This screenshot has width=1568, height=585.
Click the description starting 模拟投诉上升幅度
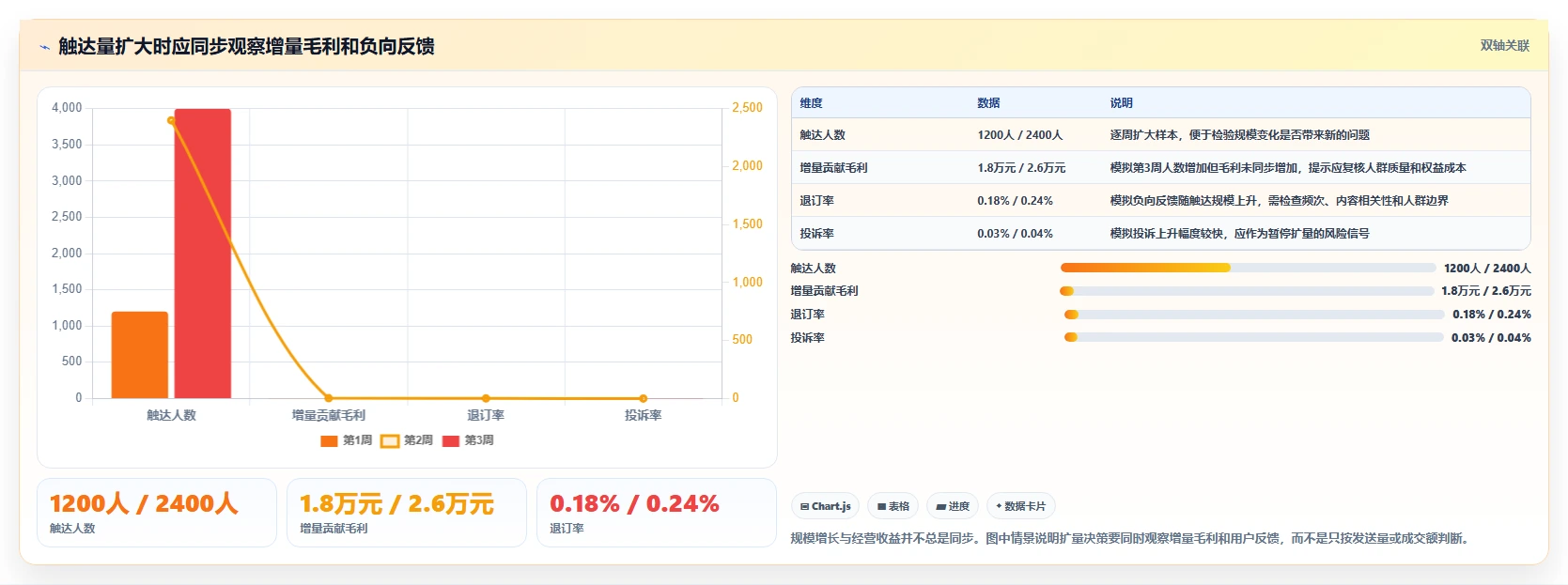[x=1239, y=234]
